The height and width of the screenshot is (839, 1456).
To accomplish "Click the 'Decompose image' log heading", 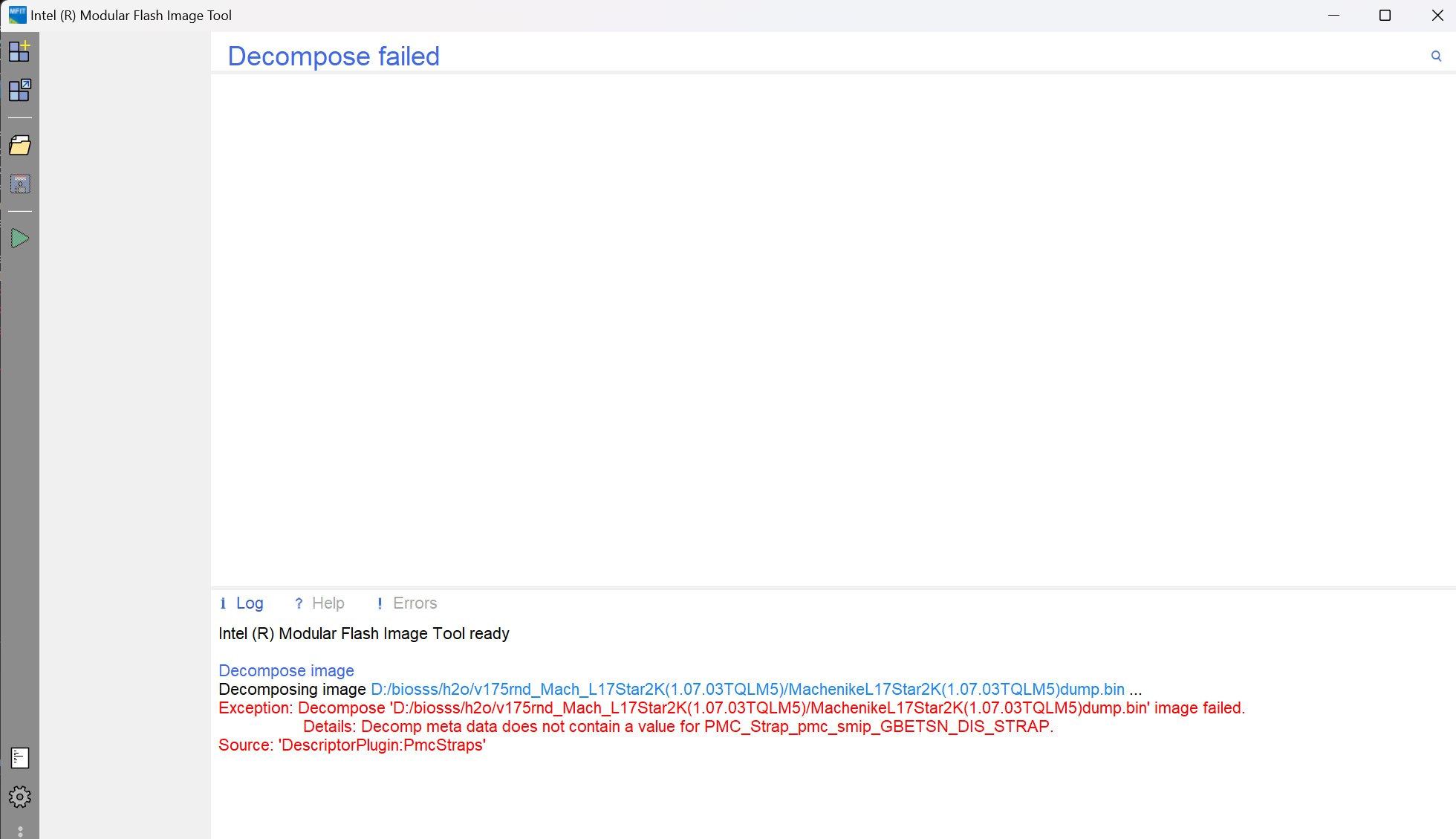I will click(286, 671).
